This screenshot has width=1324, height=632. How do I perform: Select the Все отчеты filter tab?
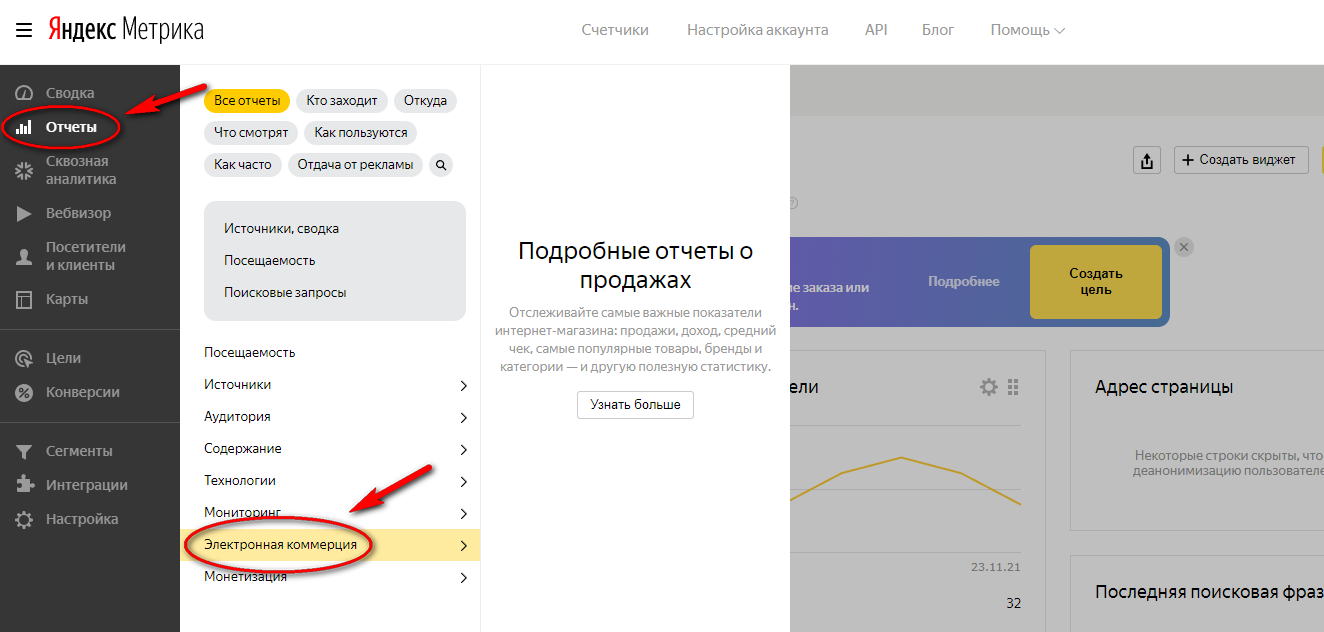click(x=247, y=101)
